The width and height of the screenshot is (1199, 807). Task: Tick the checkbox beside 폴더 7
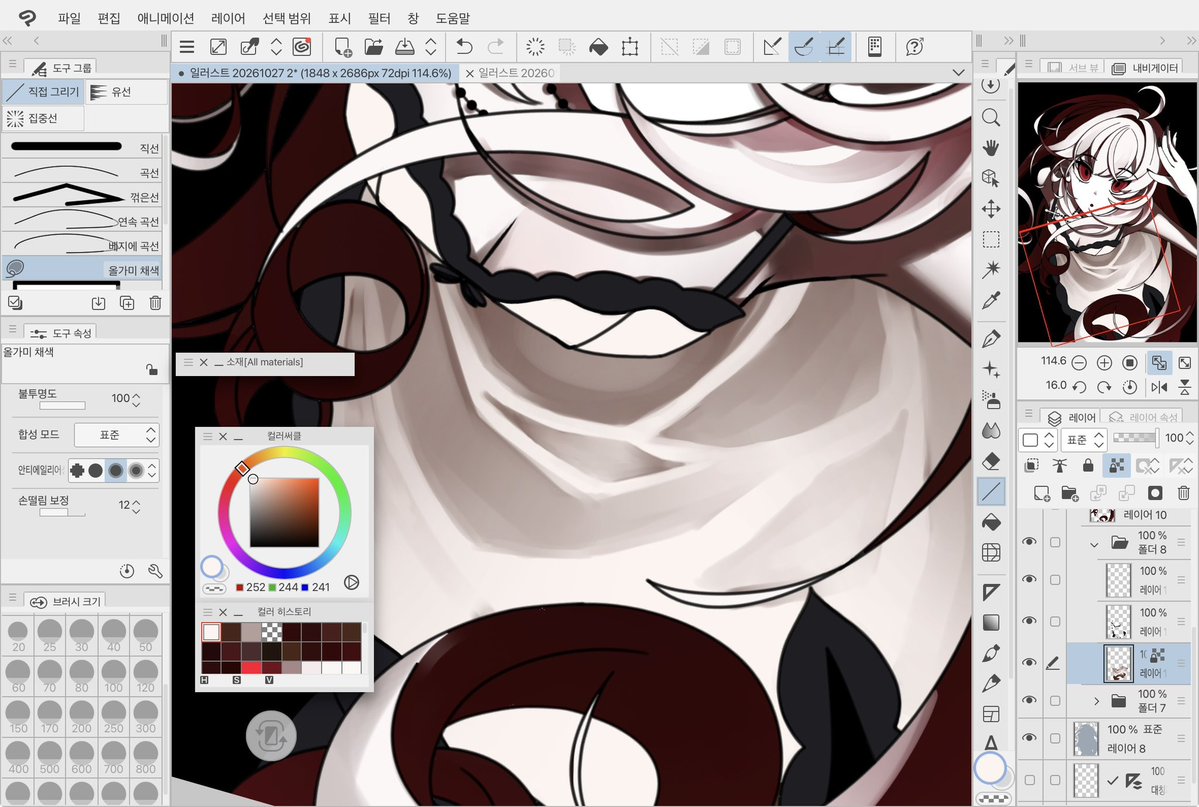click(x=1055, y=700)
